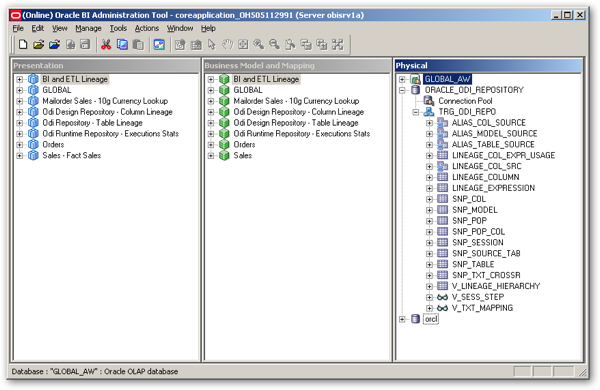Click the Save diskette toolbar icon
Screen dimensions: 600x390
click(85, 45)
